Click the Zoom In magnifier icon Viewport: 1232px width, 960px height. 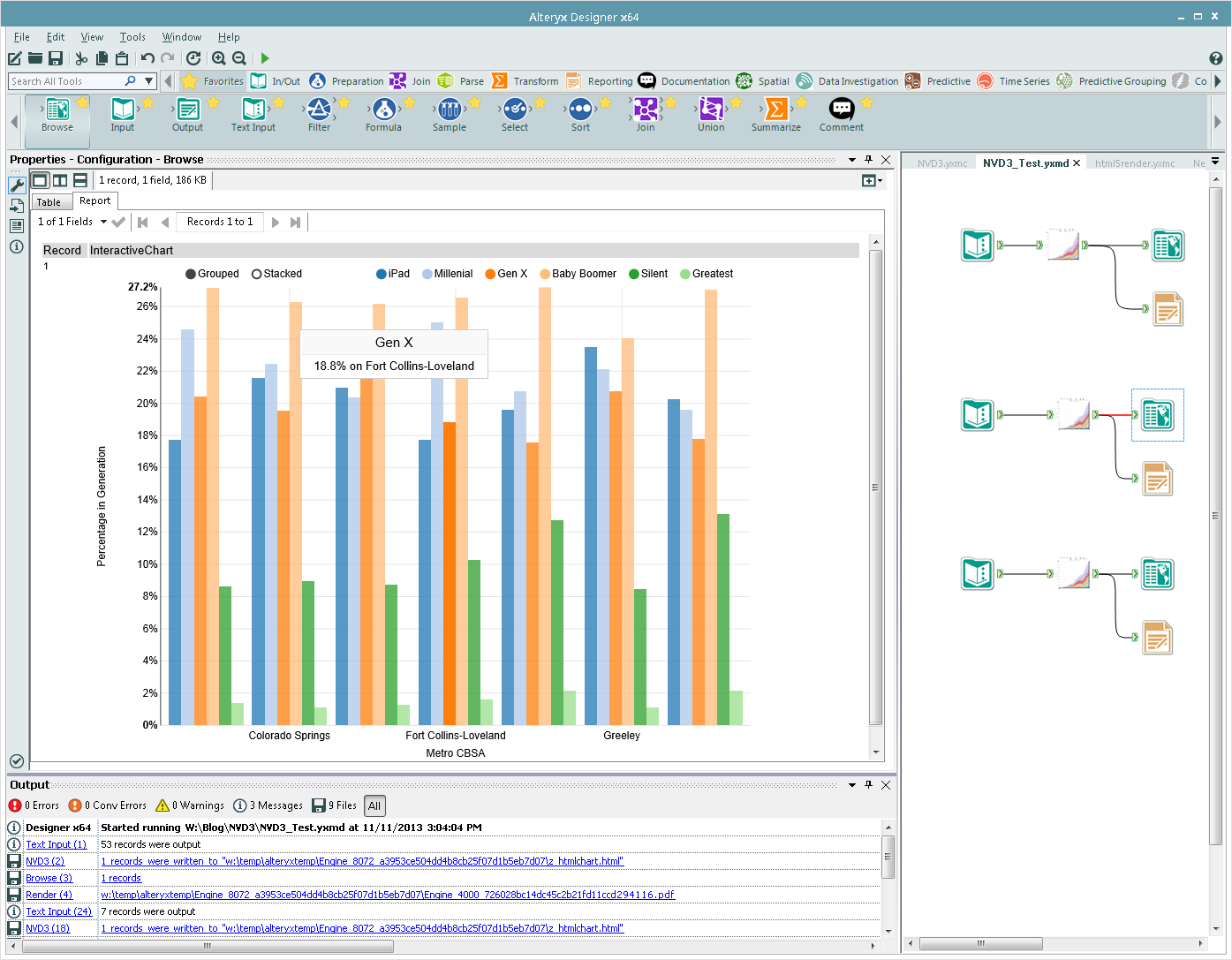click(x=218, y=58)
